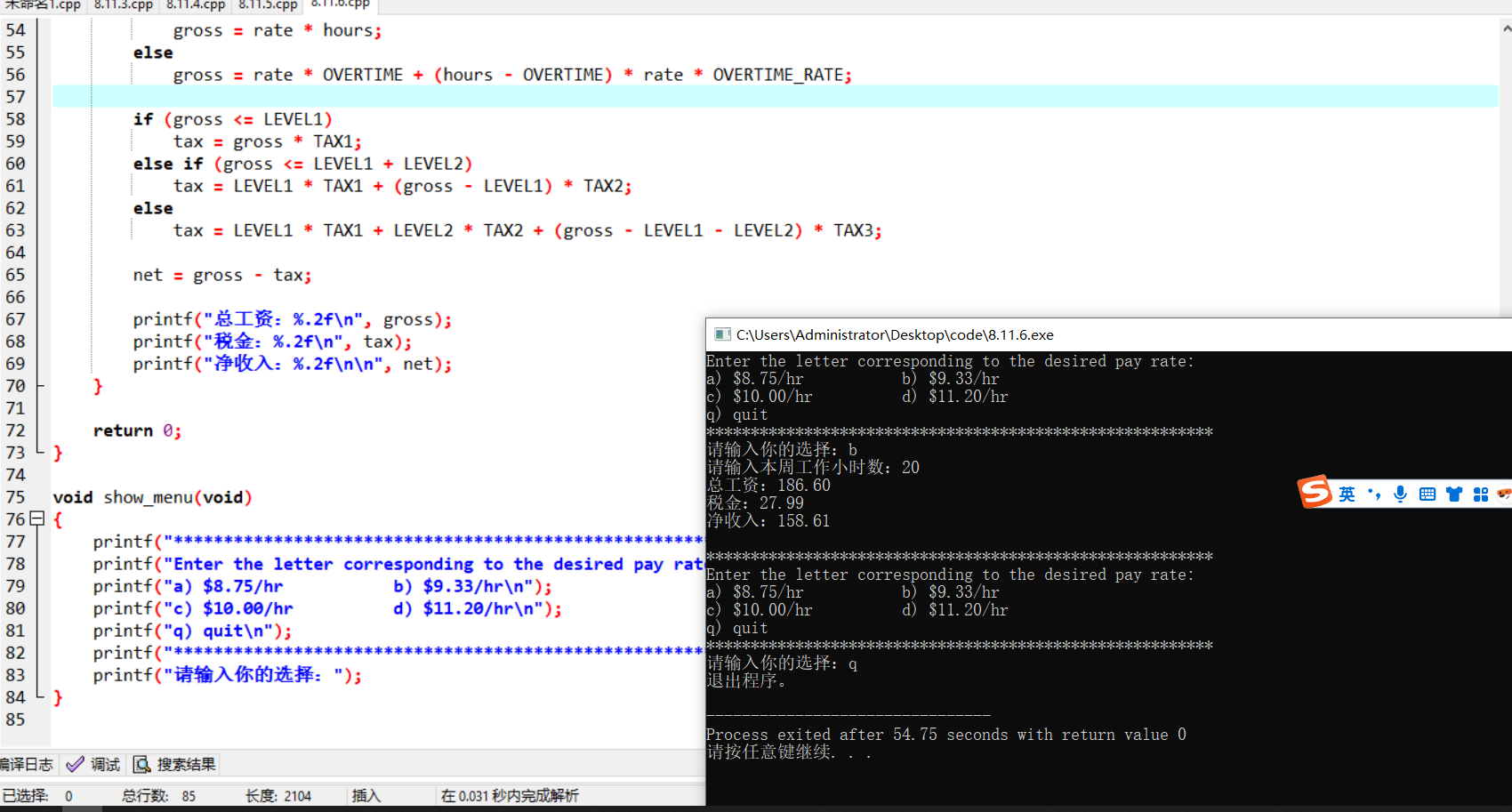Open the 编译日志 compile log tab
The image size is (1512, 812).
pyautogui.click(x=27, y=764)
